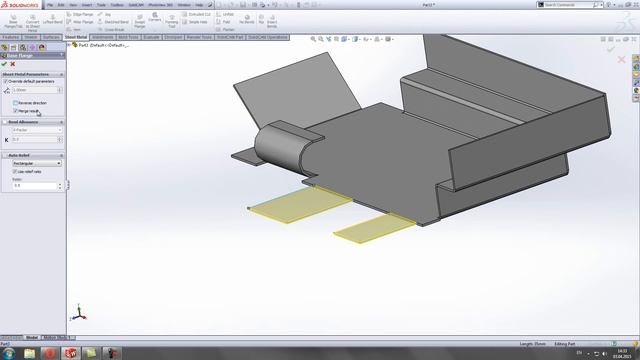Viewport: 640px width, 360px height.
Task: Collapse Sheet Metal Parameters section
Action: coord(62,75)
